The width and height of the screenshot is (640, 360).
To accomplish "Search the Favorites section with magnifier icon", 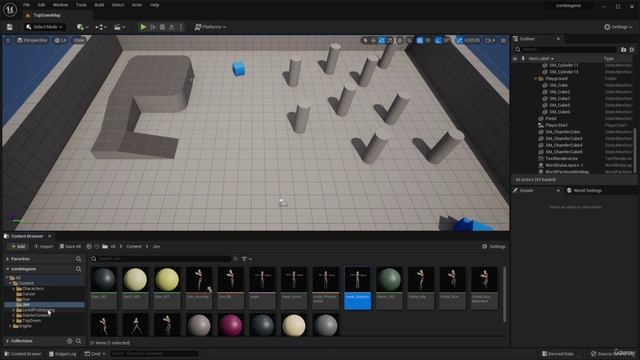I will 78,259.
